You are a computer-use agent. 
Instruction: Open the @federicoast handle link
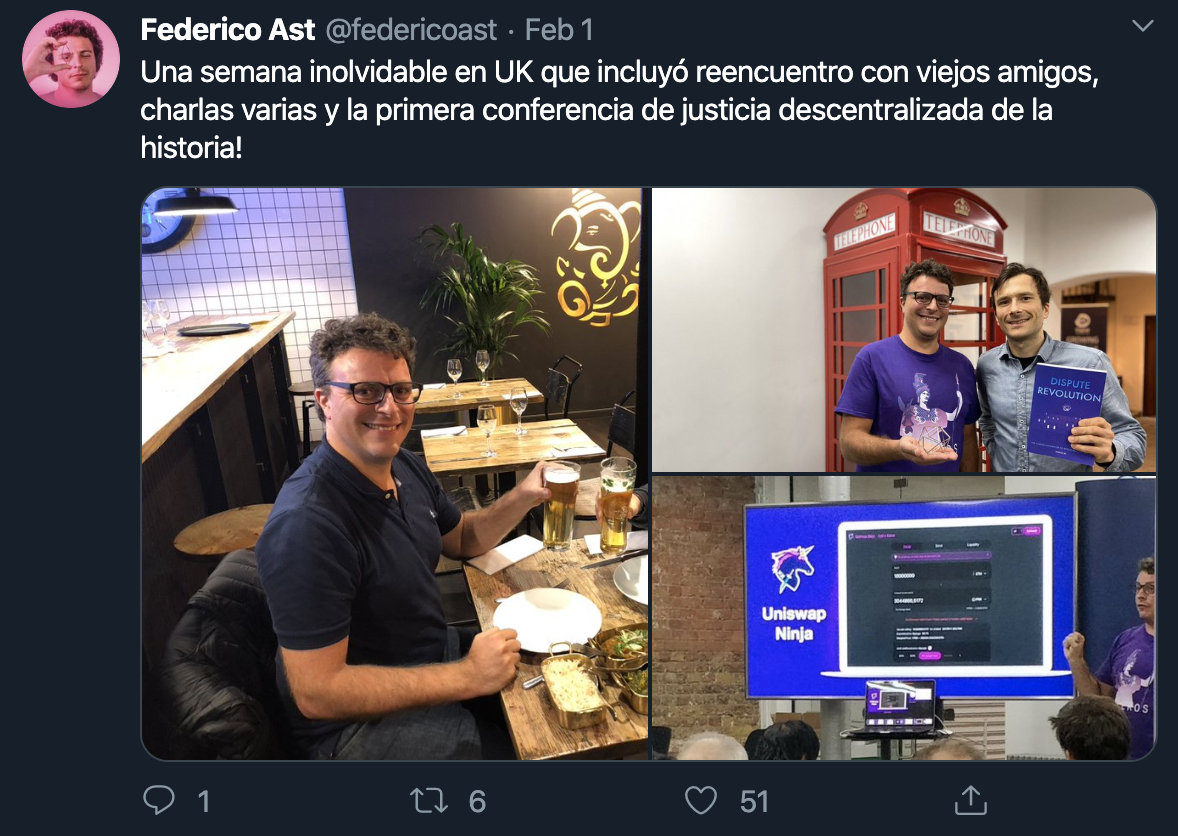(411, 30)
